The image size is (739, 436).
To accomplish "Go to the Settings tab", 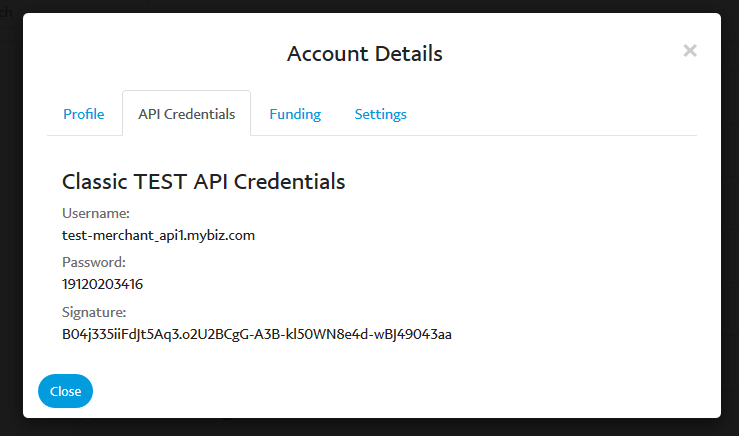I will pyautogui.click(x=380, y=114).
